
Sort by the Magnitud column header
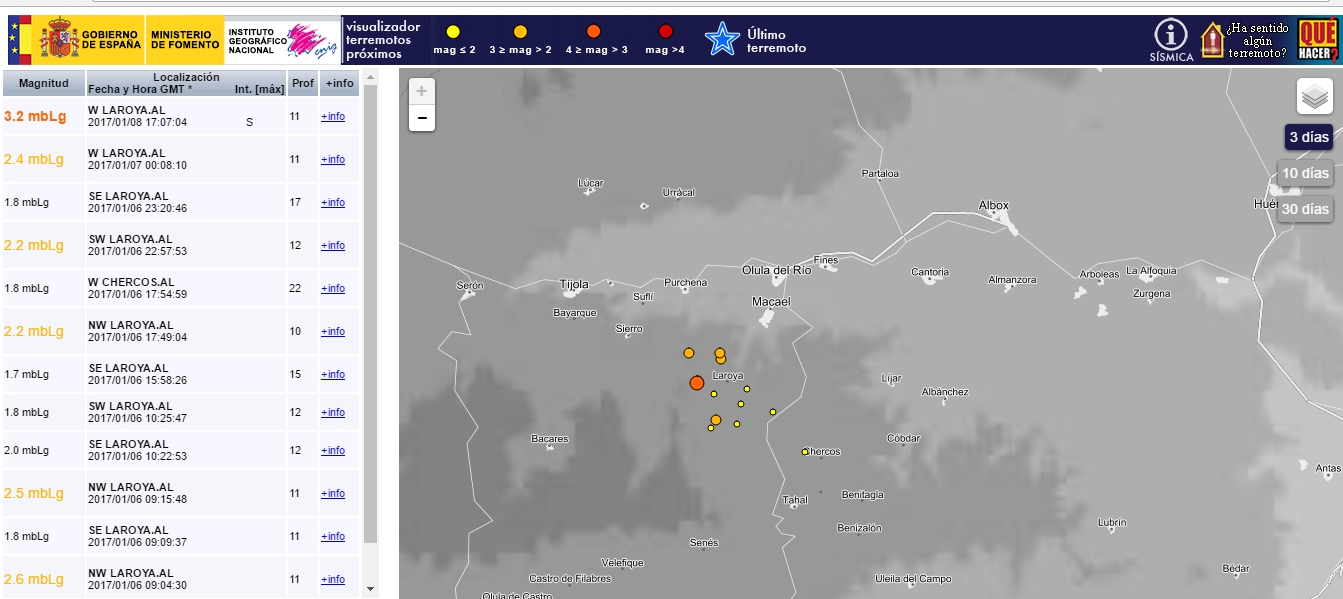(x=43, y=83)
